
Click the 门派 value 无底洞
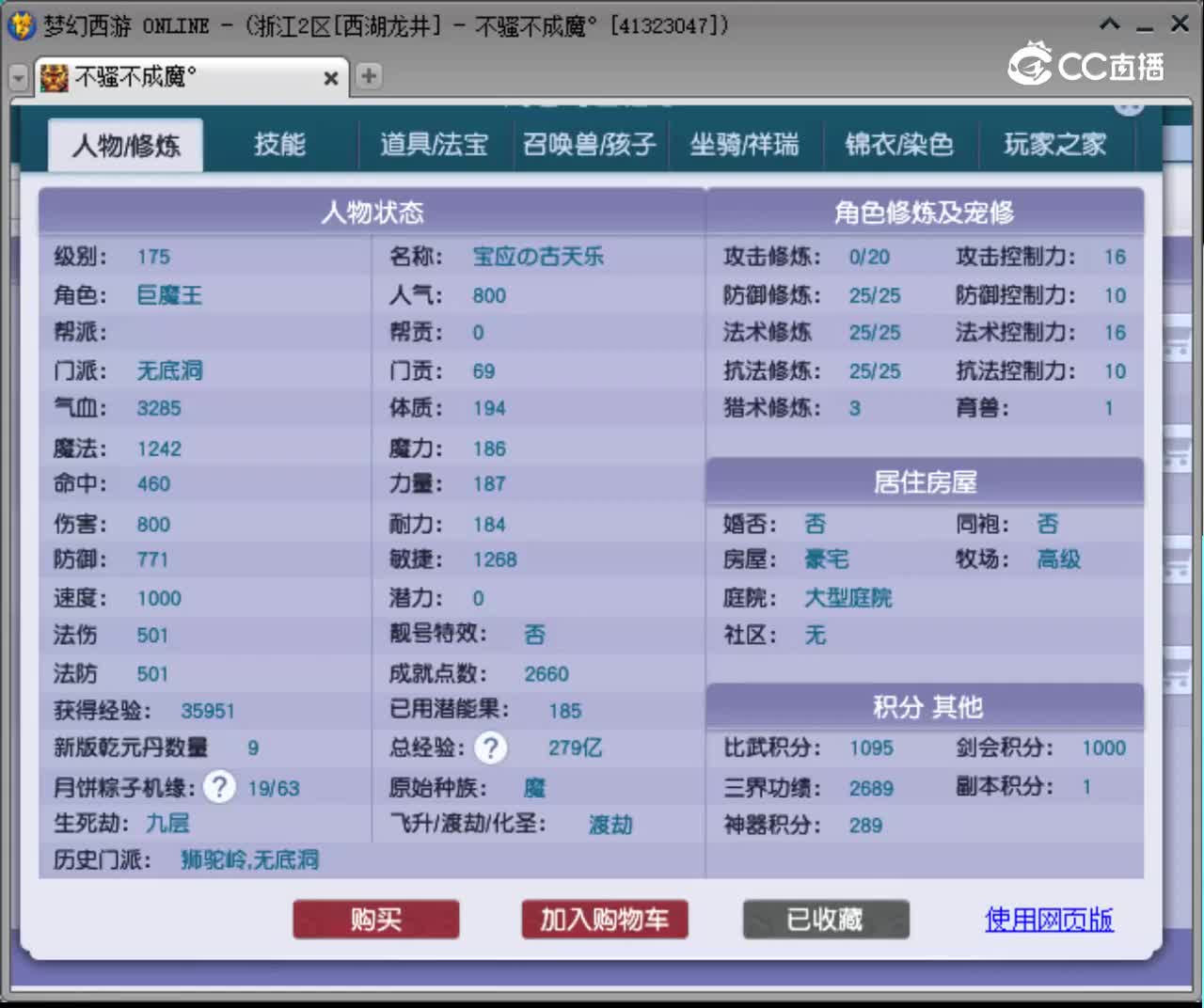pos(169,370)
